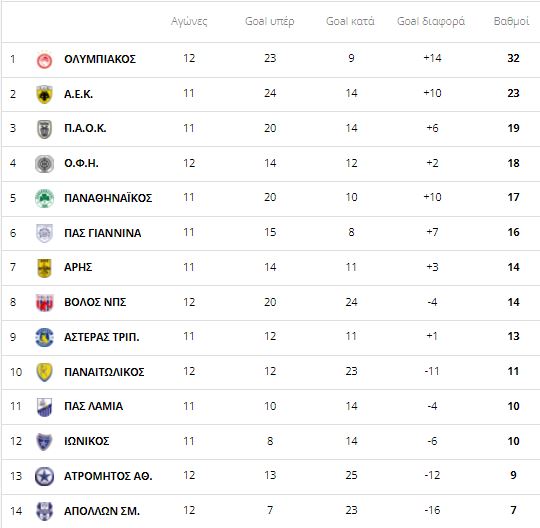The image size is (540, 528).
Task: Select the Π.Α.Ο.Κ. club logo
Action: [44, 129]
